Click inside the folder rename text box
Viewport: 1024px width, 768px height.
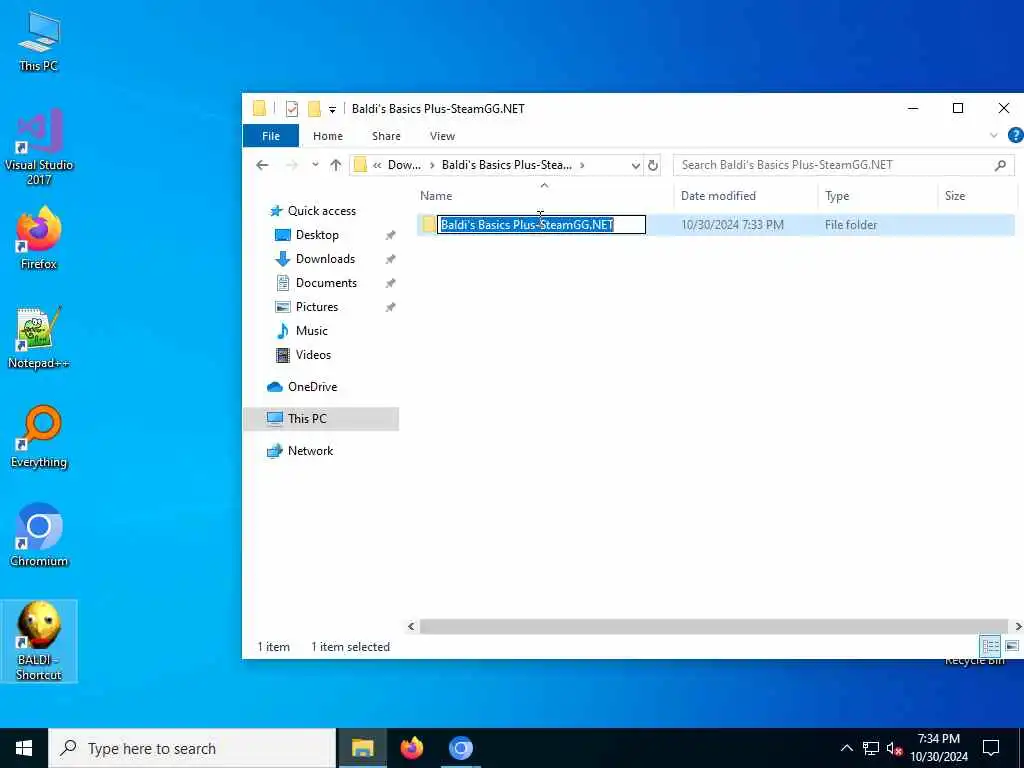[x=541, y=225]
